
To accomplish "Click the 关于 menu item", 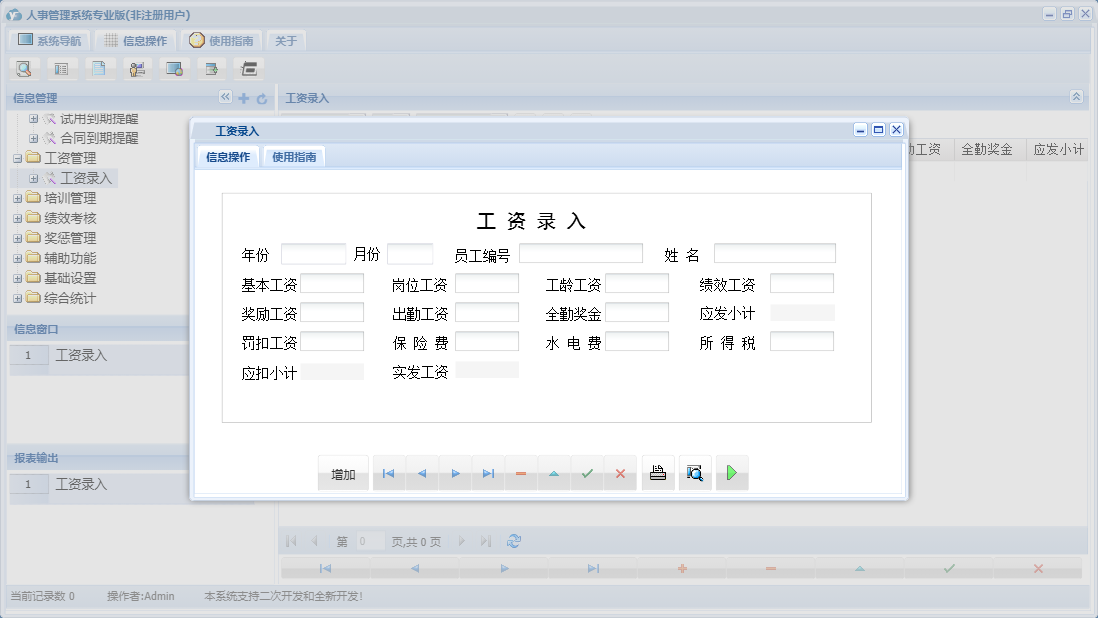I will tap(287, 40).
